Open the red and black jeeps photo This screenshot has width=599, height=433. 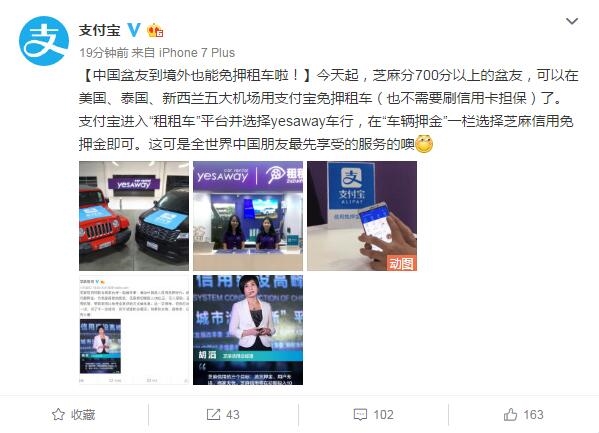pos(134,216)
